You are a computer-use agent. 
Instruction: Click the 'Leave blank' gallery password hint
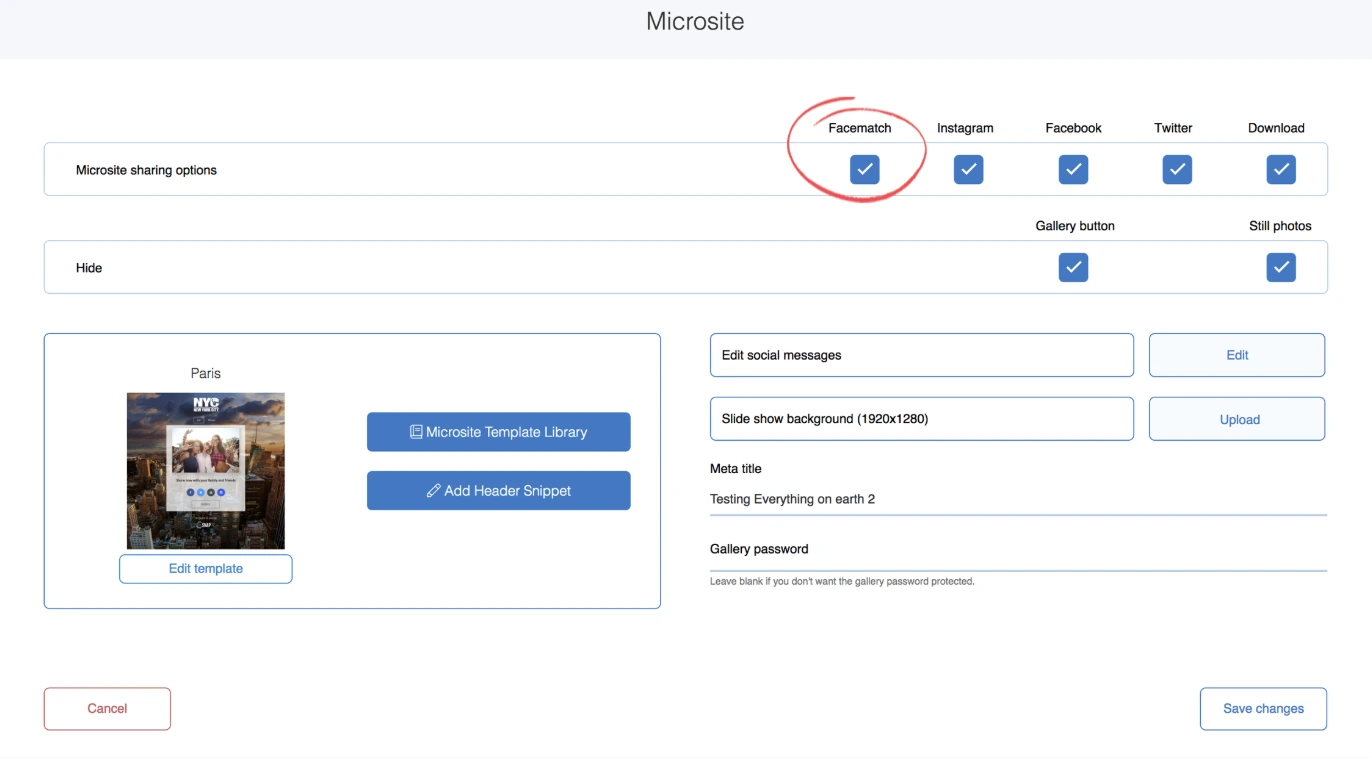(842, 581)
